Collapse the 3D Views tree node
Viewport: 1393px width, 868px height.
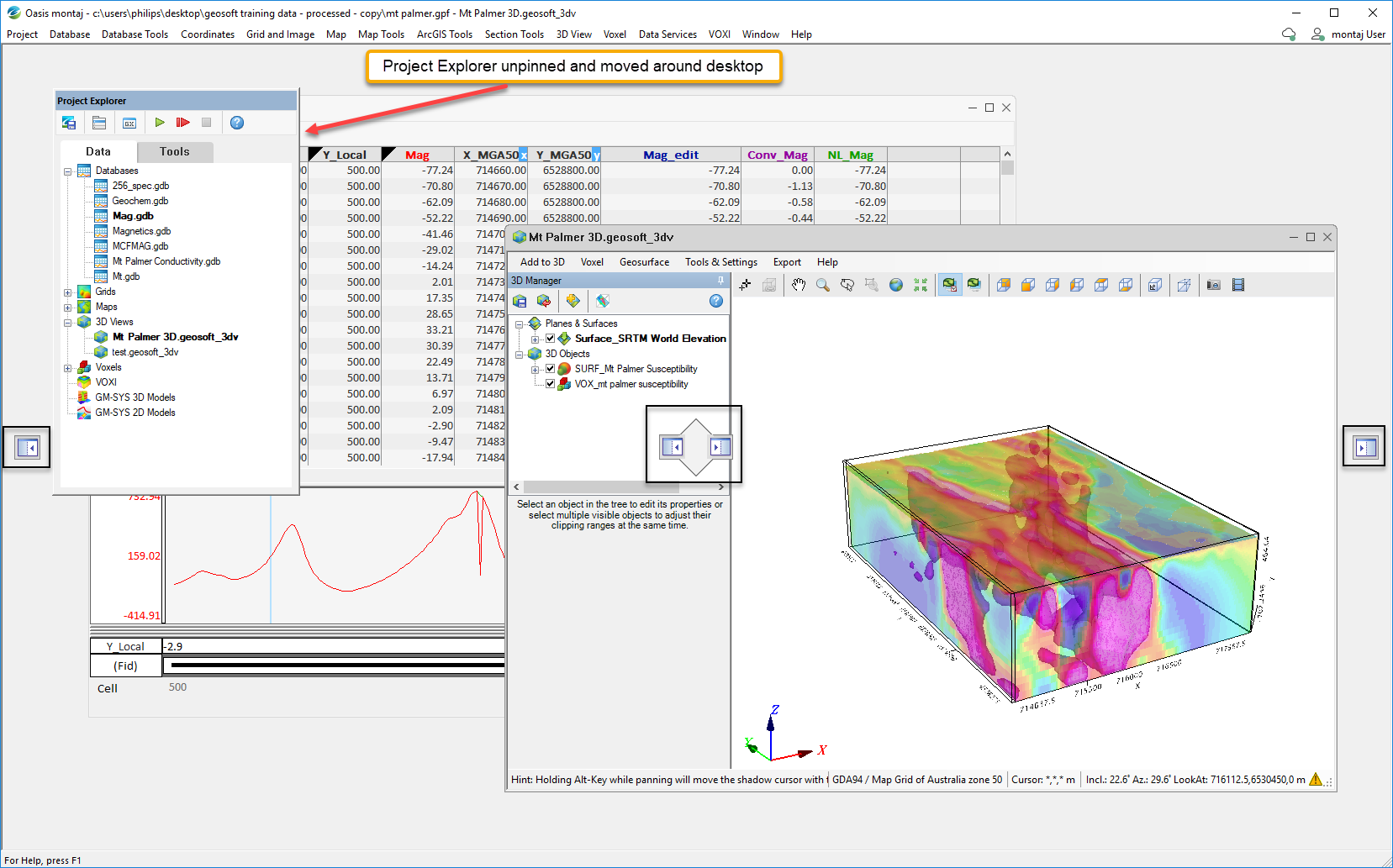(68, 323)
